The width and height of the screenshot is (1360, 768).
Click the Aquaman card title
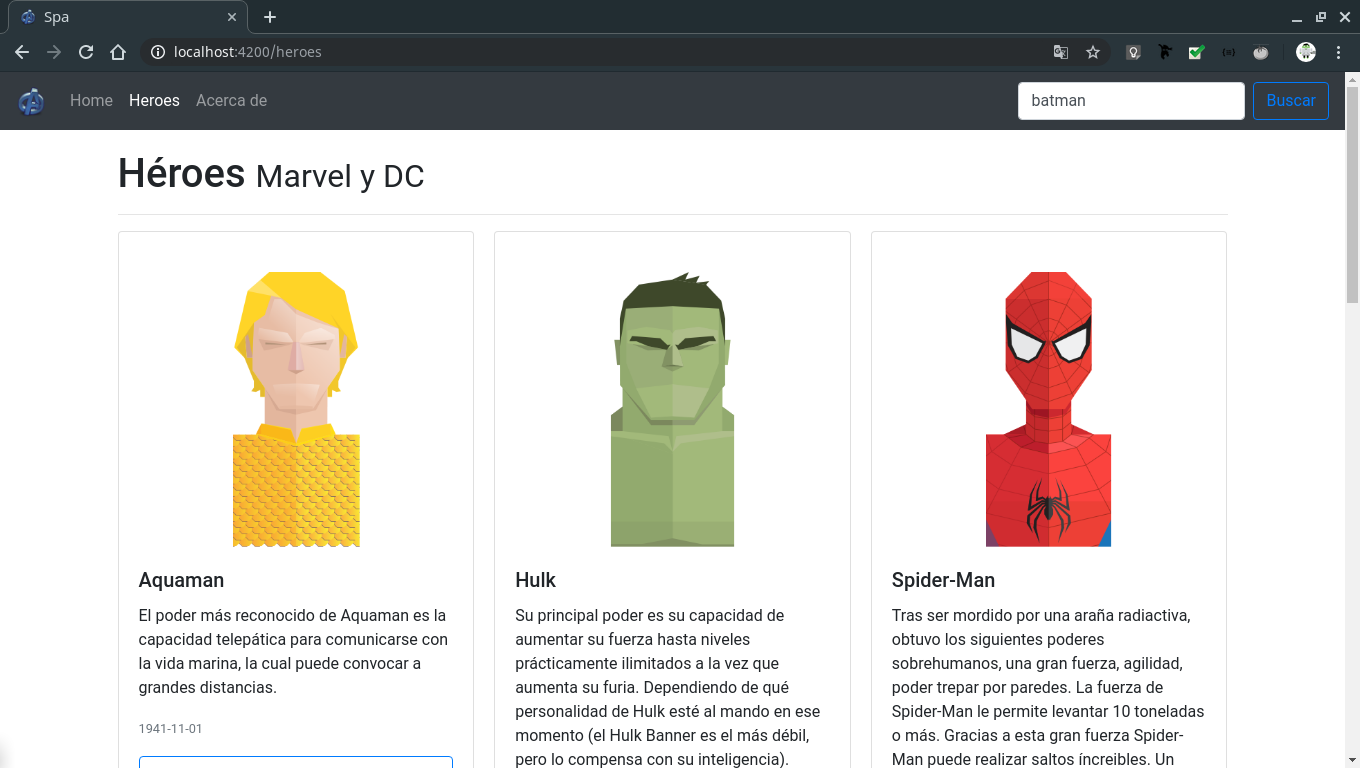(x=181, y=580)
